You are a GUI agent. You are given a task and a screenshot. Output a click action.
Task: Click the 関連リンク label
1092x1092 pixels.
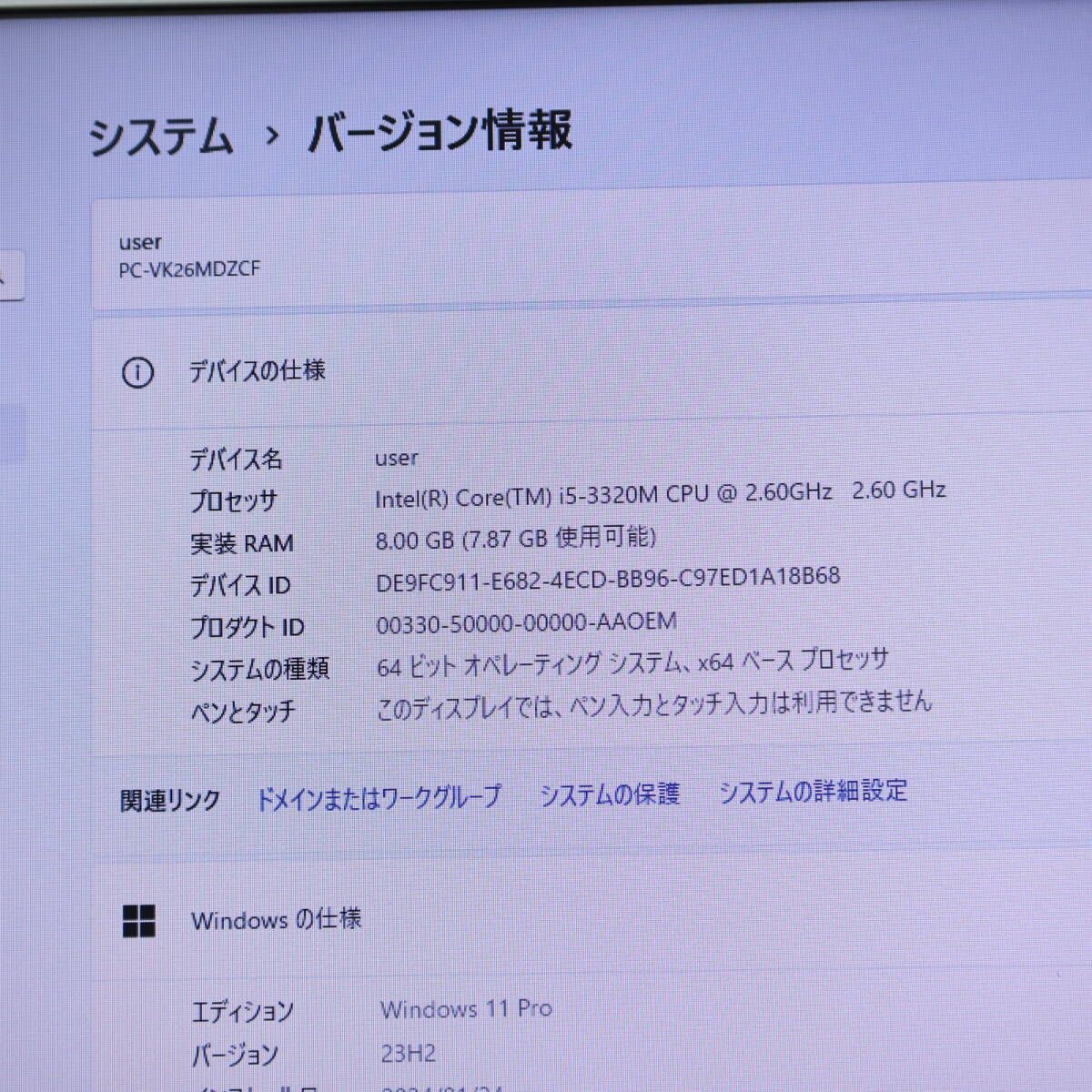pos(170,801)
